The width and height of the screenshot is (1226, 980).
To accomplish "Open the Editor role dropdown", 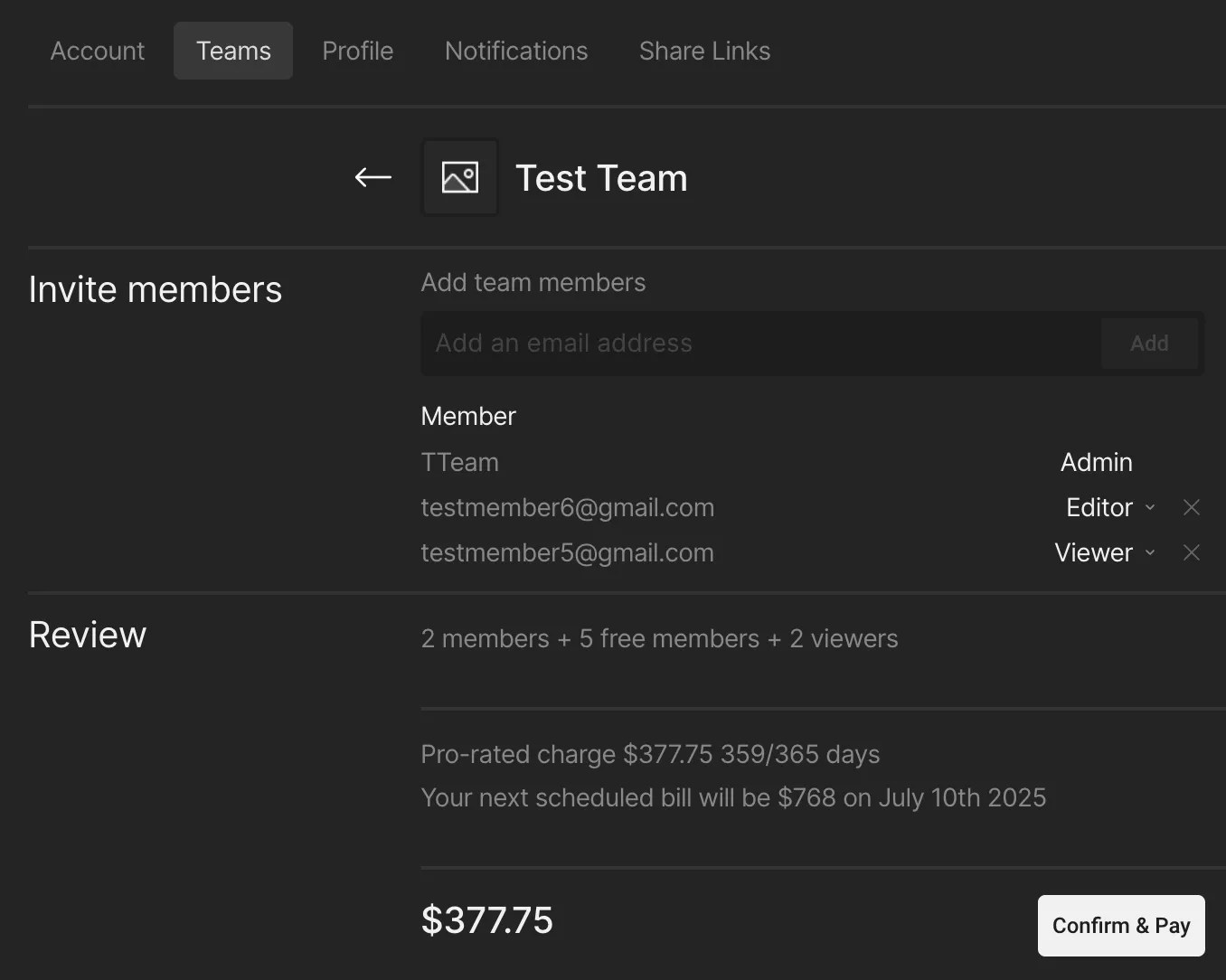I will click(x=1110, y=507).
